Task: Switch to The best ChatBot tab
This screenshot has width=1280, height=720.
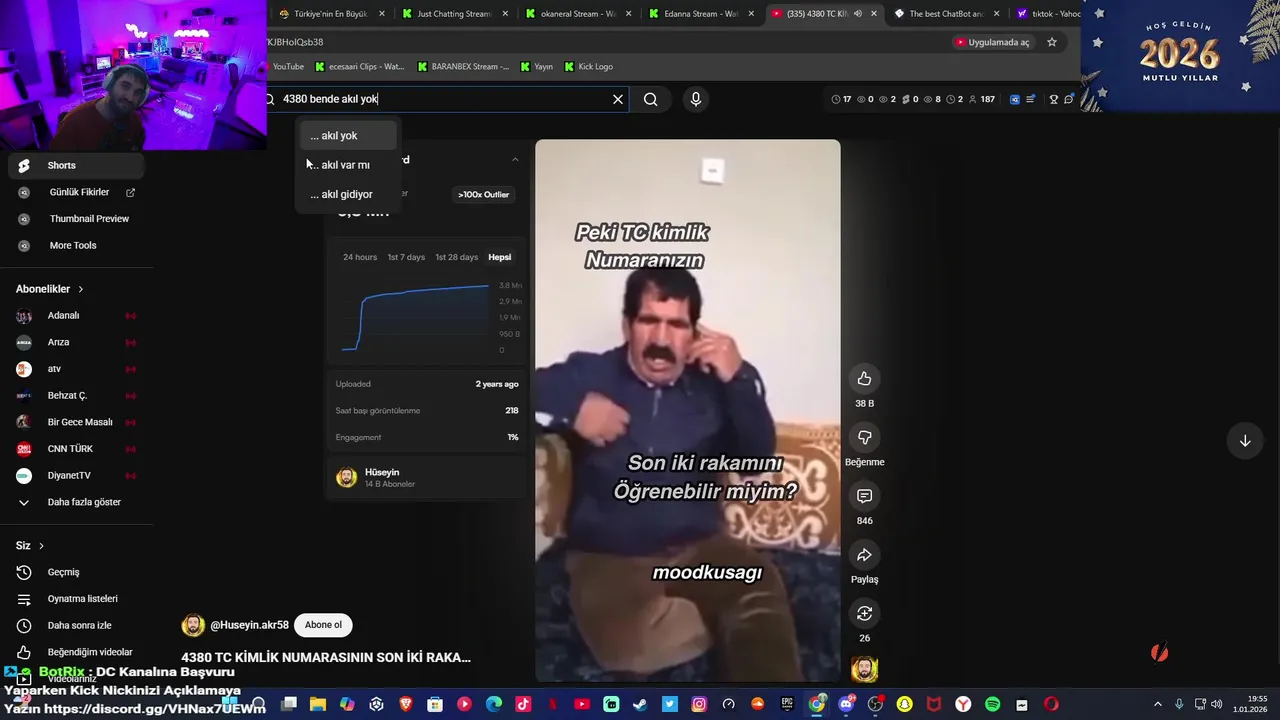Action: 946,14
